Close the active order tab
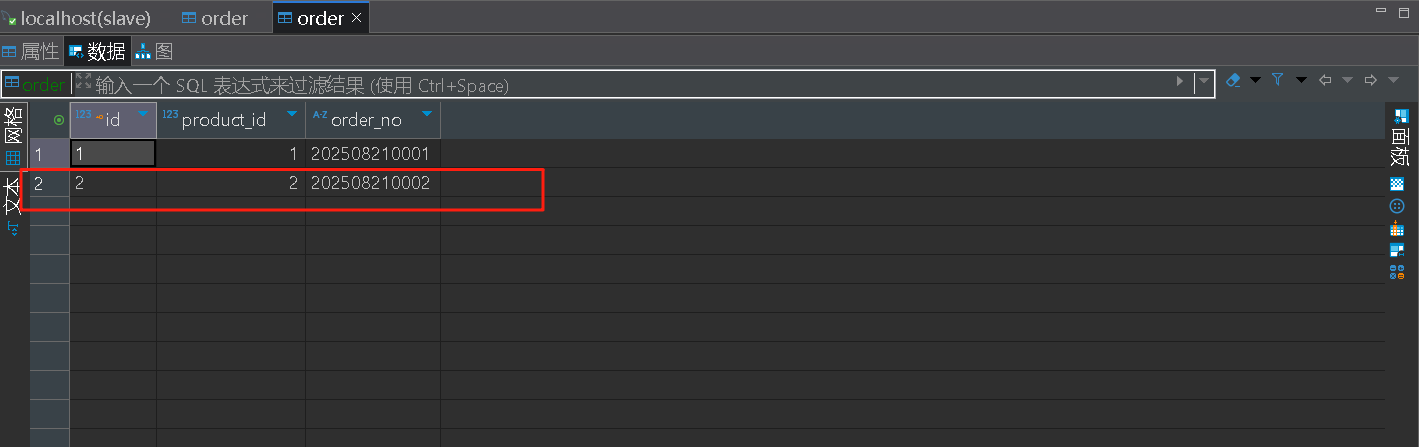The image size is (1419, 447). 357,18
